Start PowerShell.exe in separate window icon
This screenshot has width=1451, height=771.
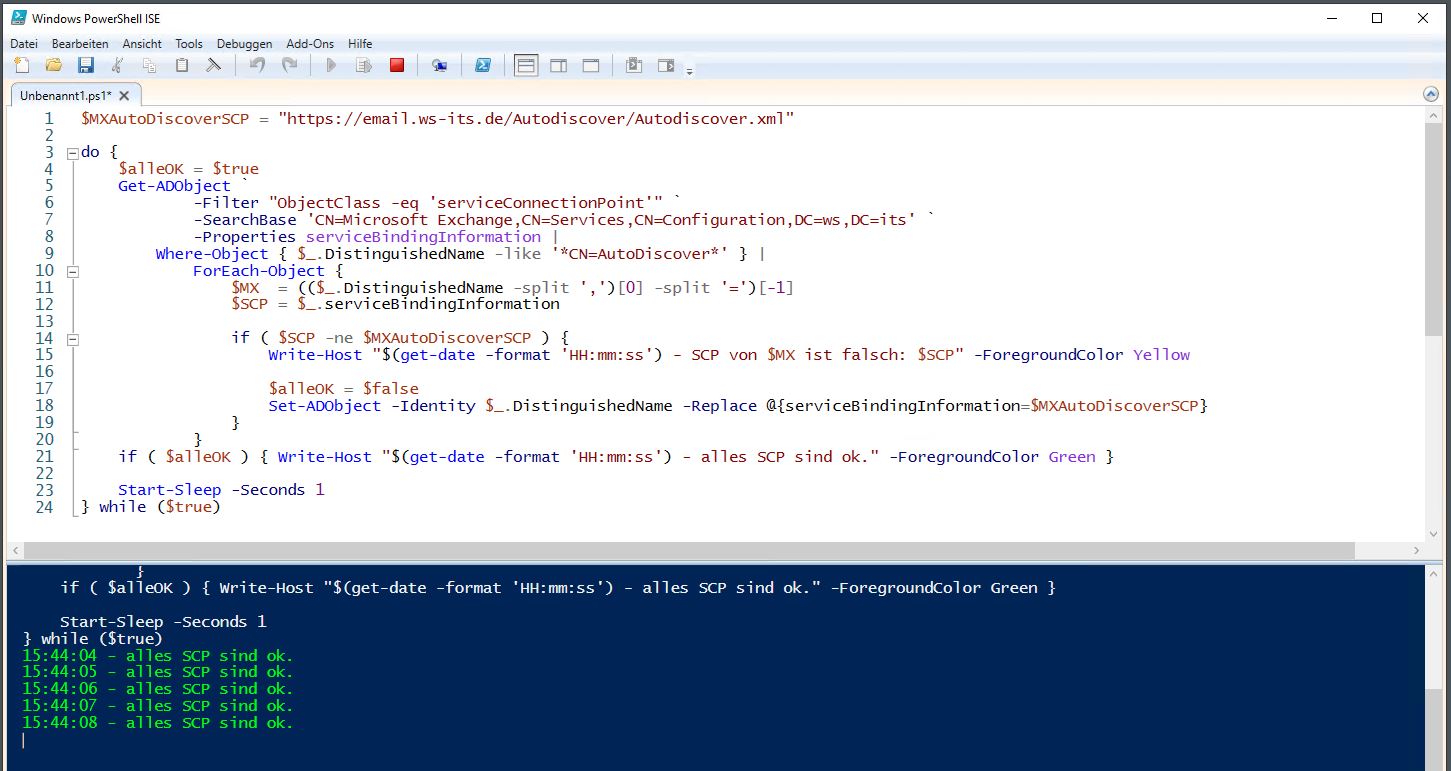click(482, 65)
